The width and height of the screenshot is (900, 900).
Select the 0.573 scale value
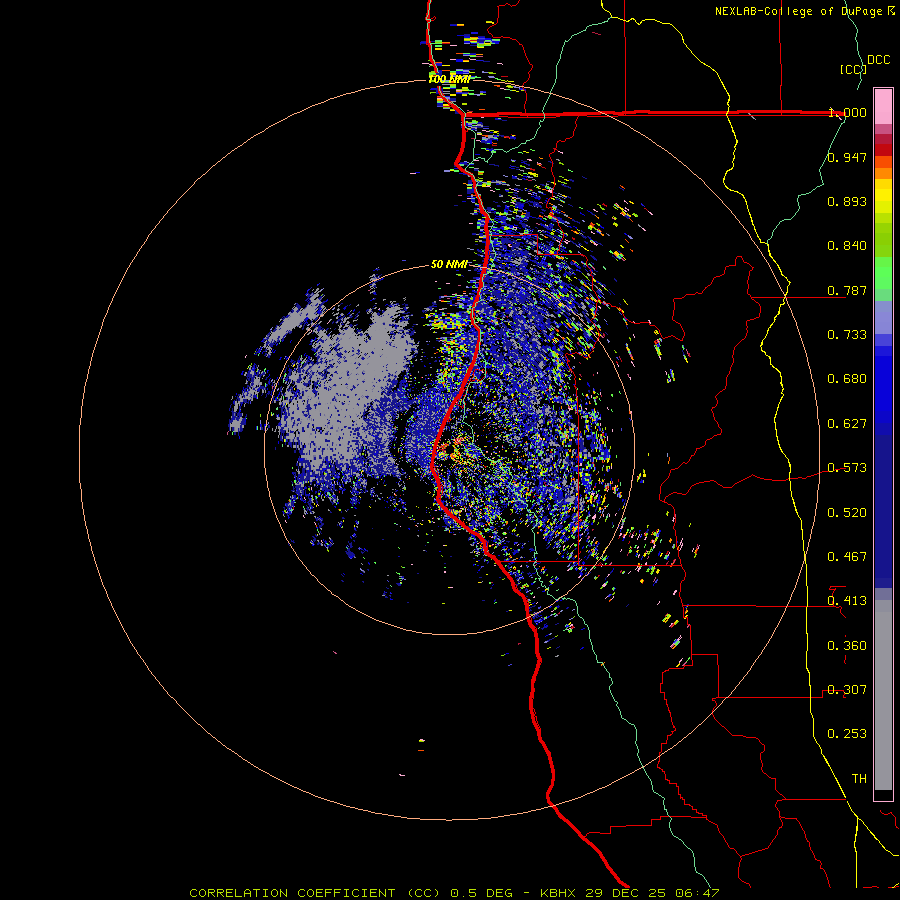[847, 468]
